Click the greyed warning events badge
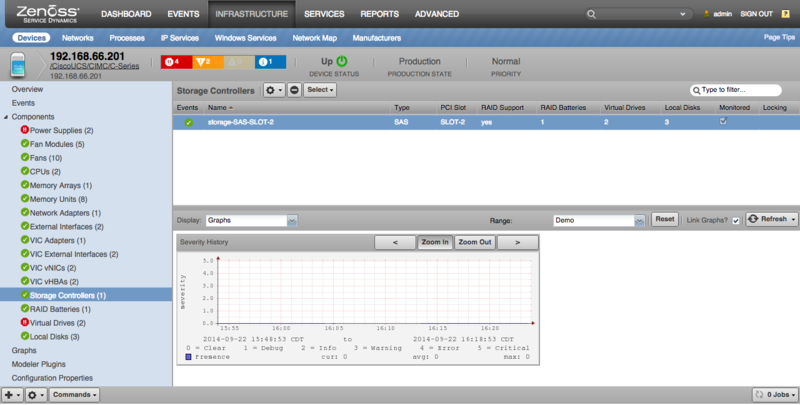 pos(239,62)
